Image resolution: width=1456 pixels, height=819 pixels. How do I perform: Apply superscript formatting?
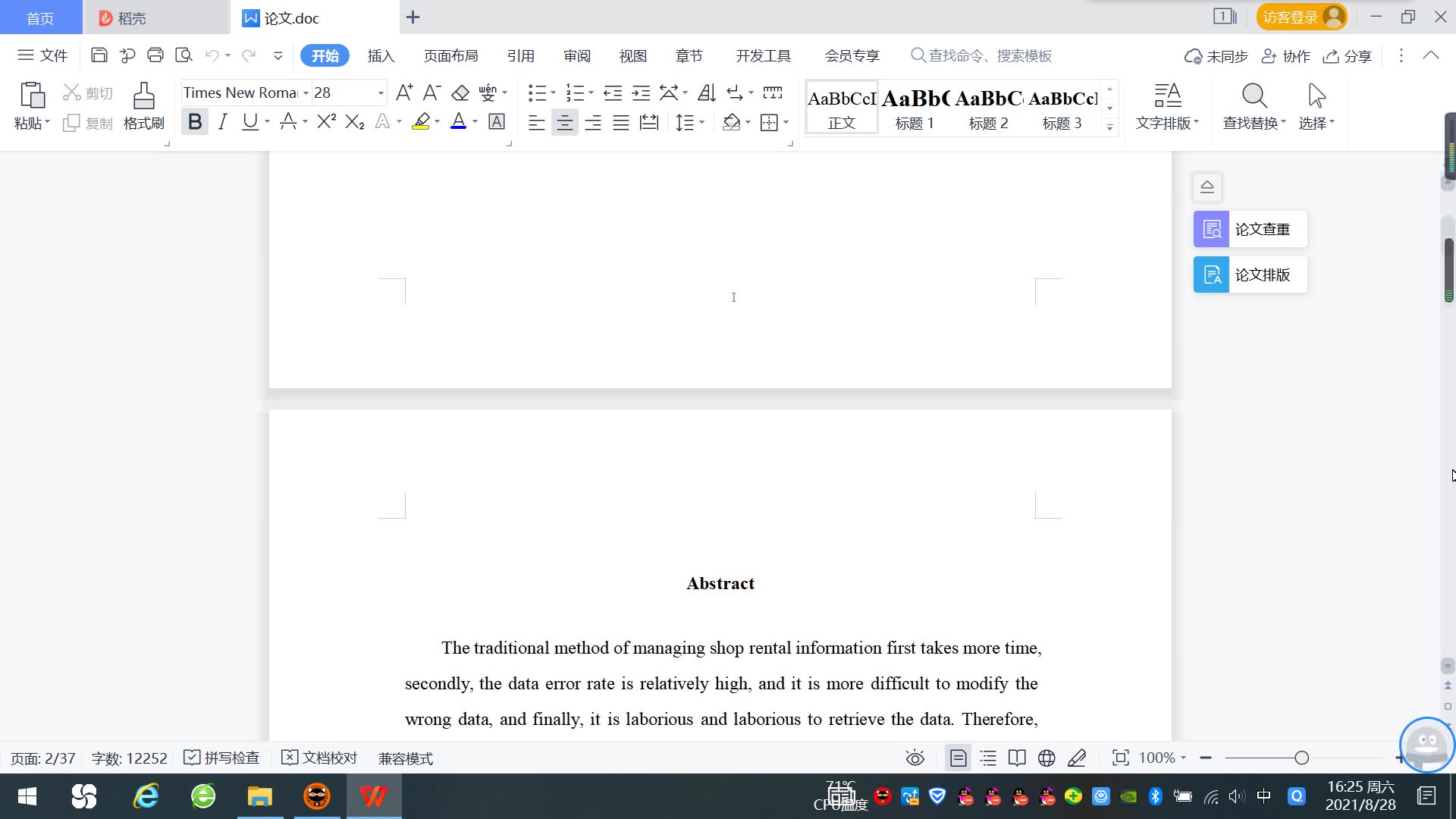click(x=326, y=122)
